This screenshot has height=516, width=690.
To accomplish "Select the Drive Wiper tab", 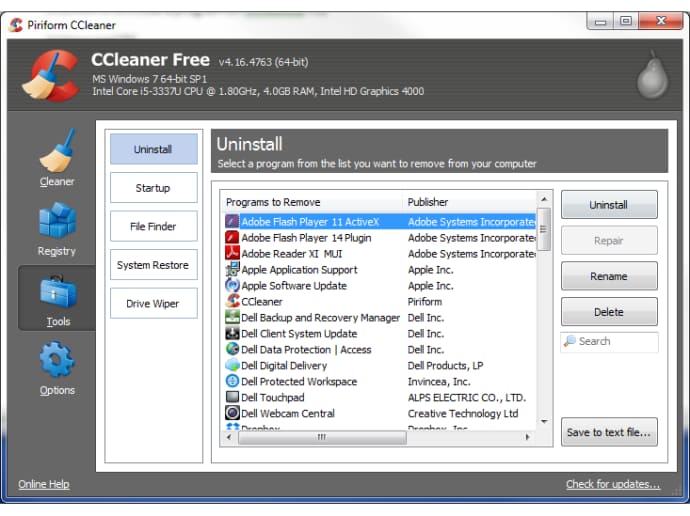I will pos(153,304).
